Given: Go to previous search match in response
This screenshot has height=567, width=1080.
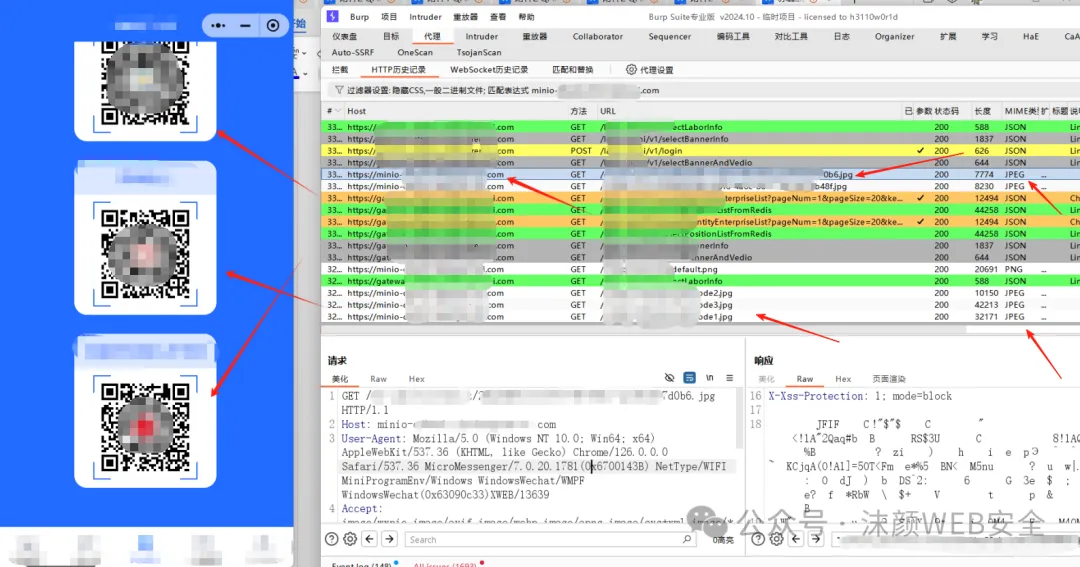Looking at the screenshot, I should click(x=796, y=539).
